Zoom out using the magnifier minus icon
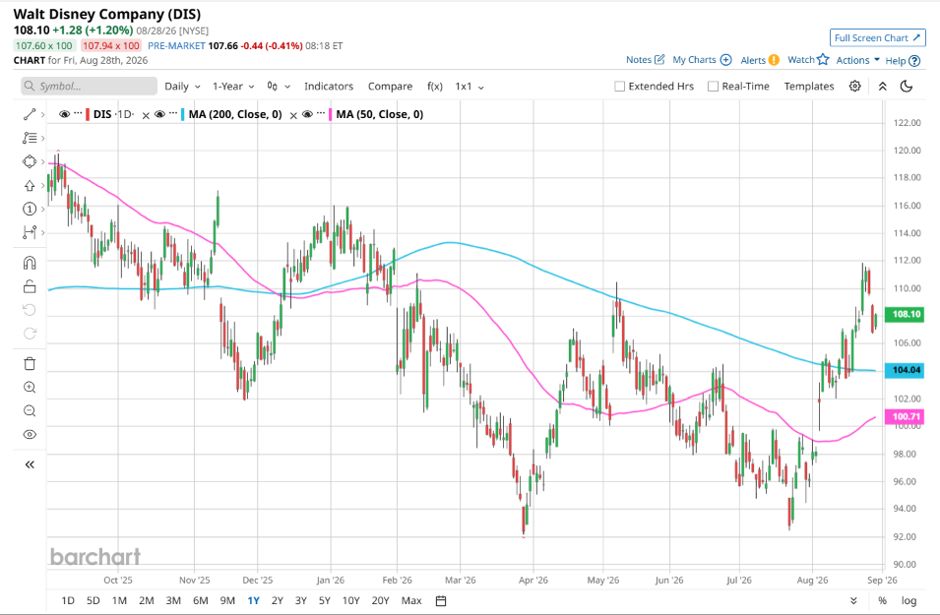 click(x=29, y=411)
